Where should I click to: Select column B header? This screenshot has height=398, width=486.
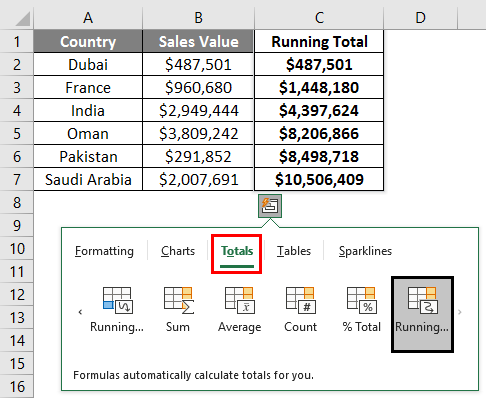[198, 18]
